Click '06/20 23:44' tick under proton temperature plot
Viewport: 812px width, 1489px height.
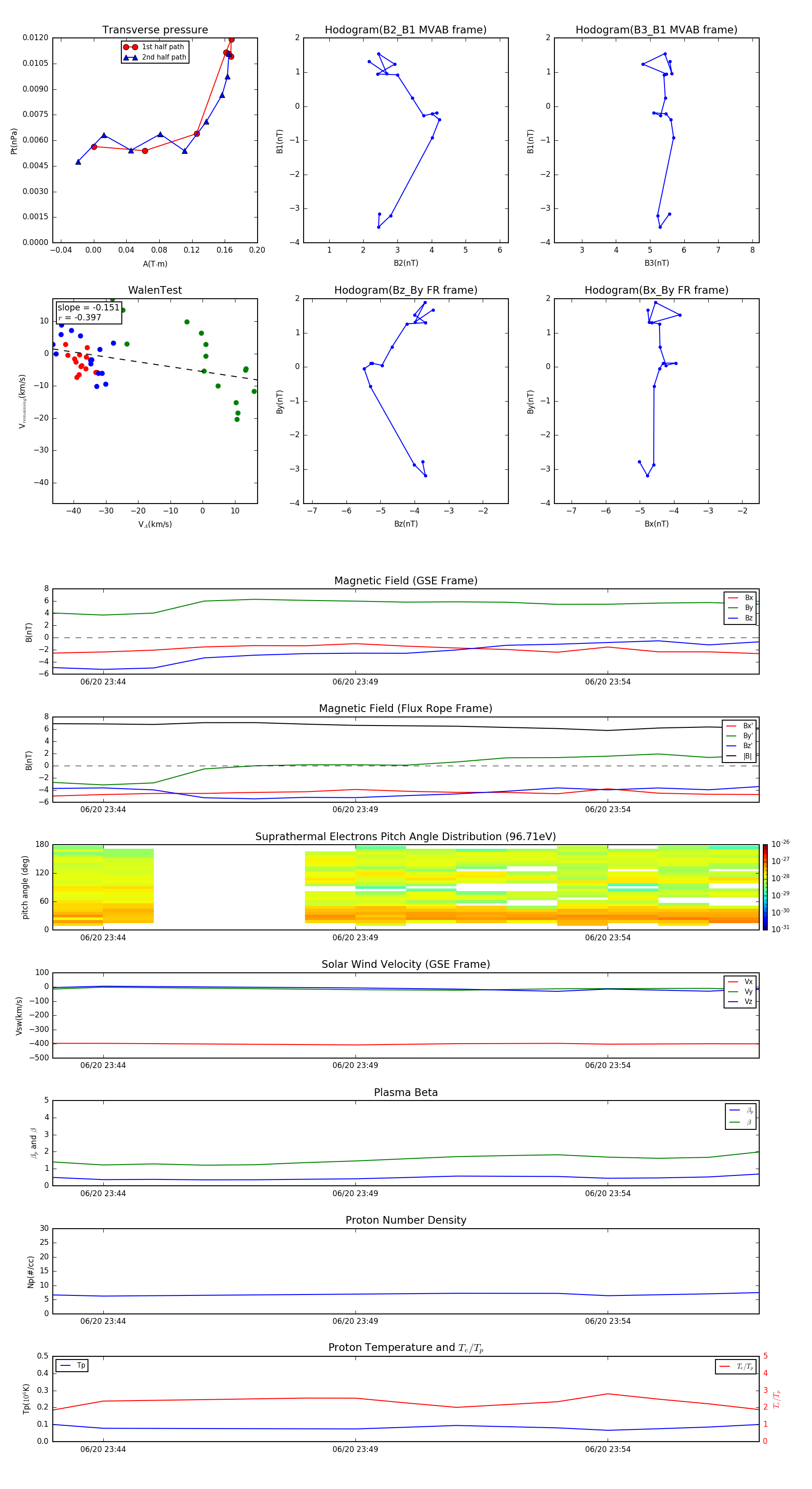tap(103, 1449)
